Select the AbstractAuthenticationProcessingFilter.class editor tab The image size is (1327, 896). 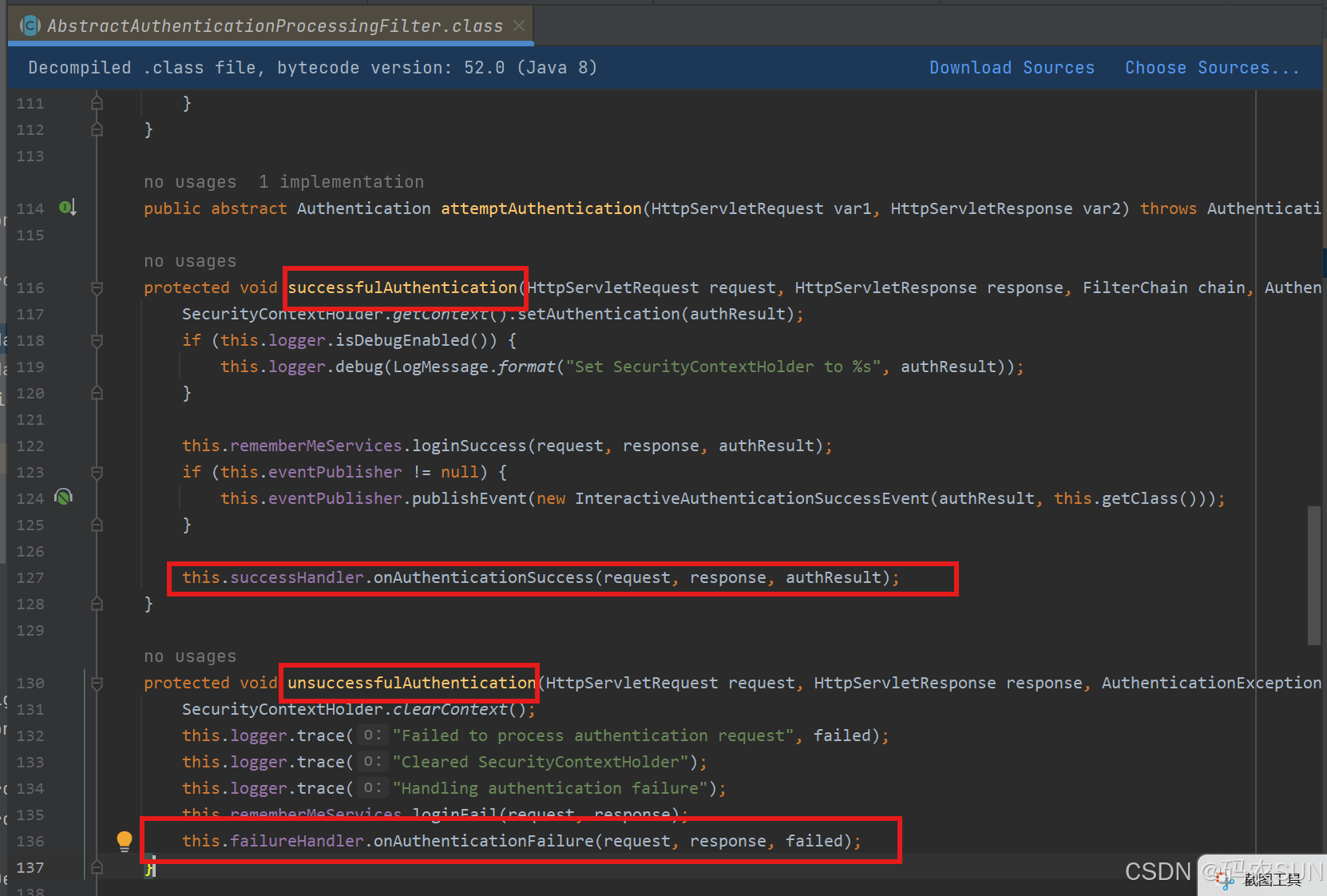tap(271, 26)
